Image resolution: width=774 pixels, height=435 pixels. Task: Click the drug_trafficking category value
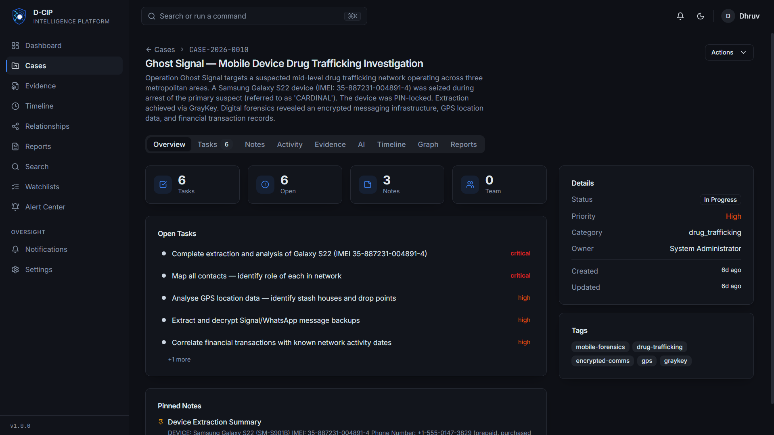[x=715, y=233]
